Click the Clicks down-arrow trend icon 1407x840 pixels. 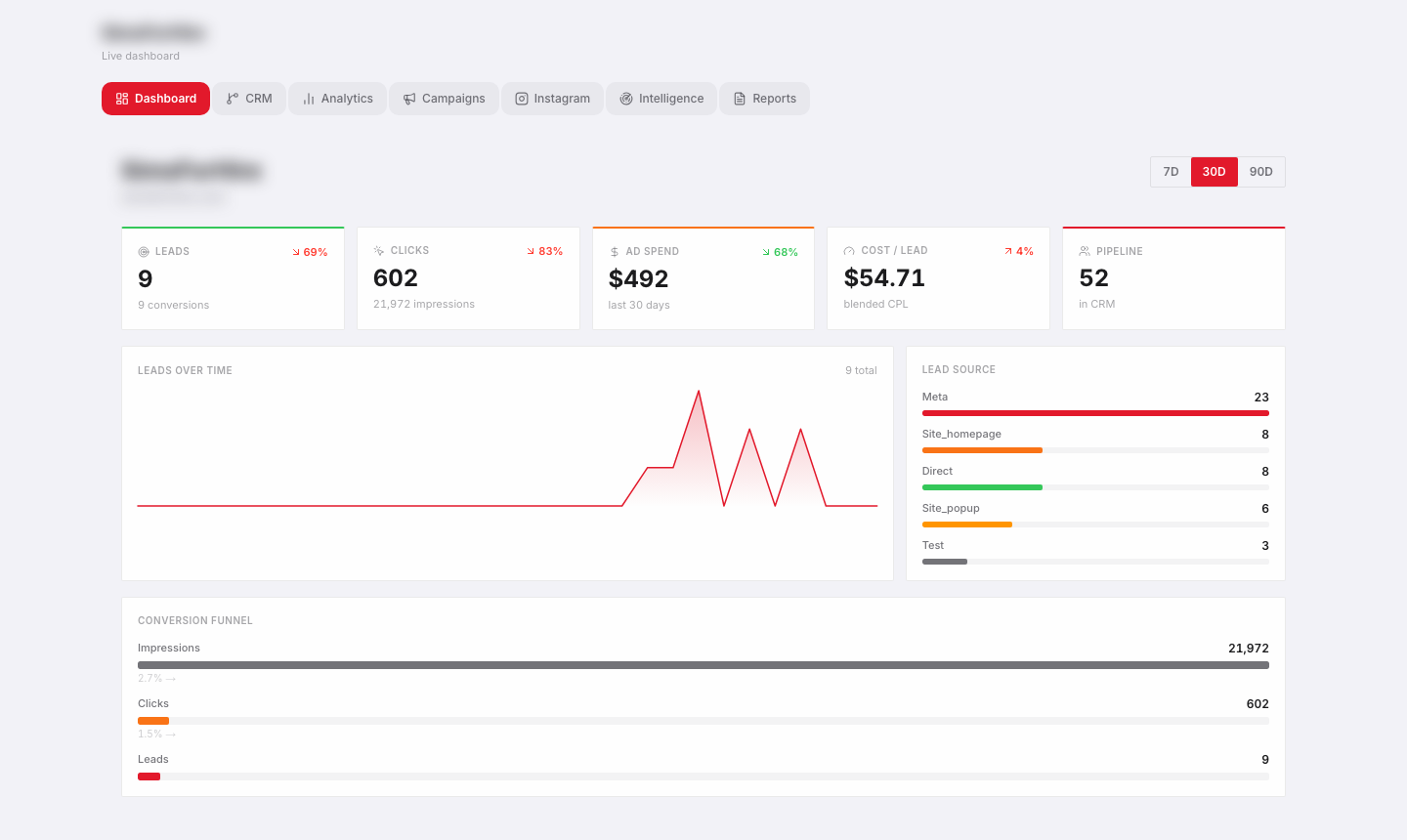tap(531, 251)
